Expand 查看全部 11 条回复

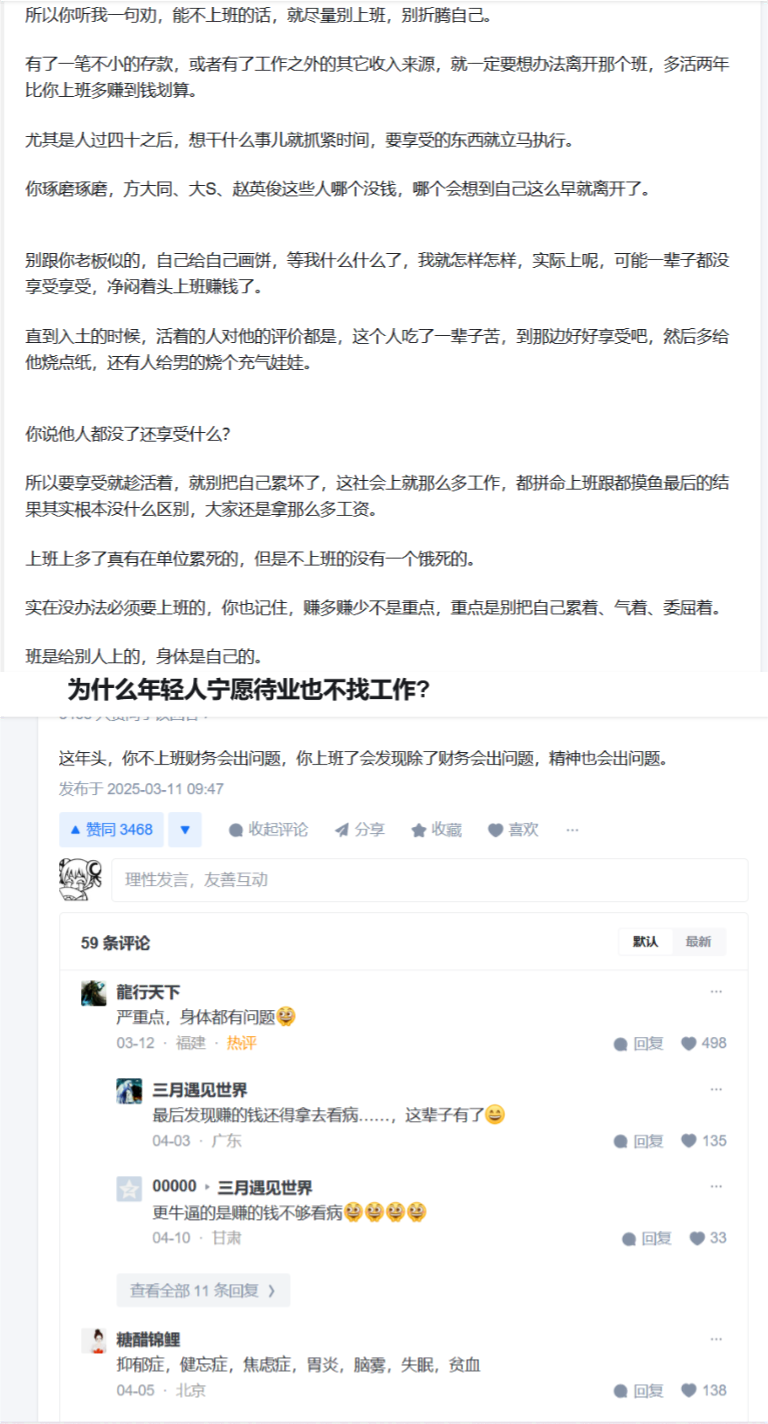(x=203, y=1290)
